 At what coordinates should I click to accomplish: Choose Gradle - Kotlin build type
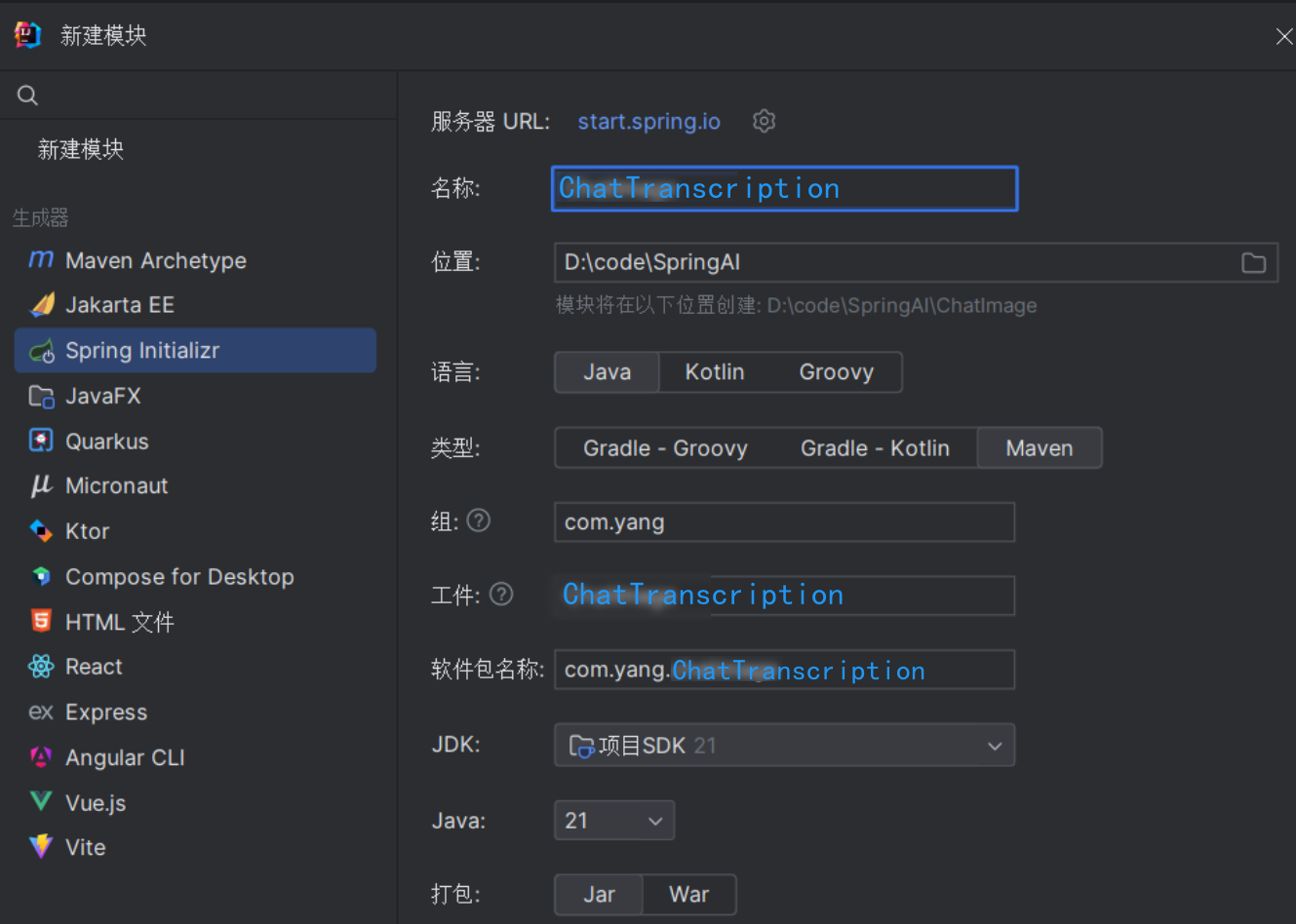(875, 448)
